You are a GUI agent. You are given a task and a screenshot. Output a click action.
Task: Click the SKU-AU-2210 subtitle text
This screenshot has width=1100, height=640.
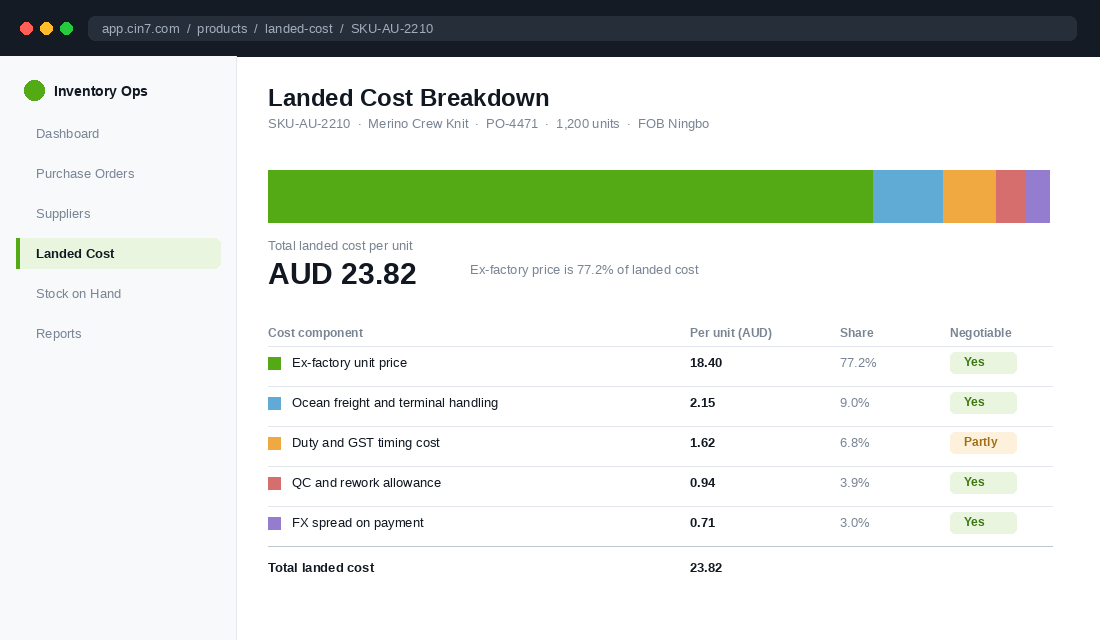point(309,124)
